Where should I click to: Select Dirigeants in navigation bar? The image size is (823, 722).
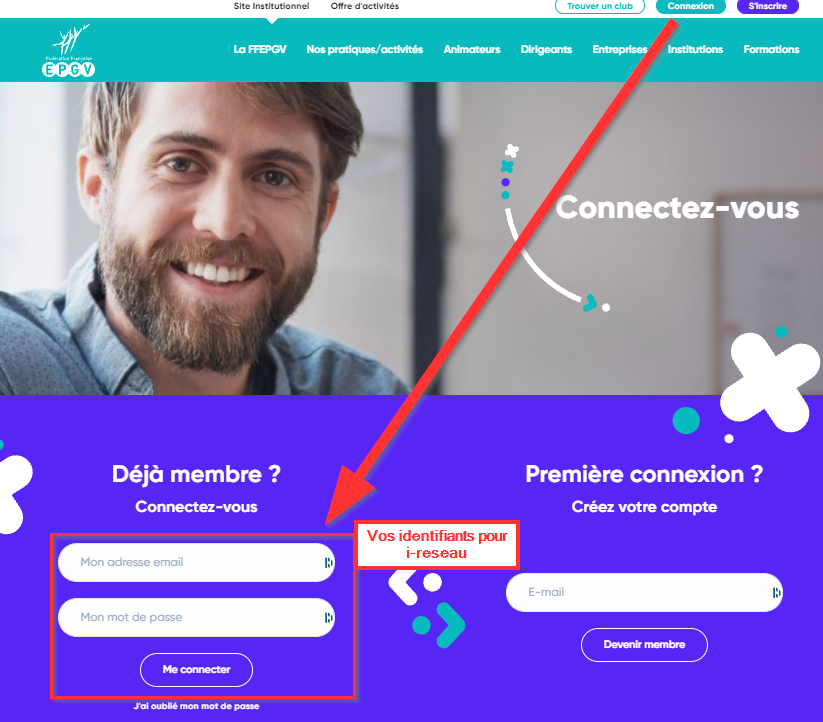(546, 49)
